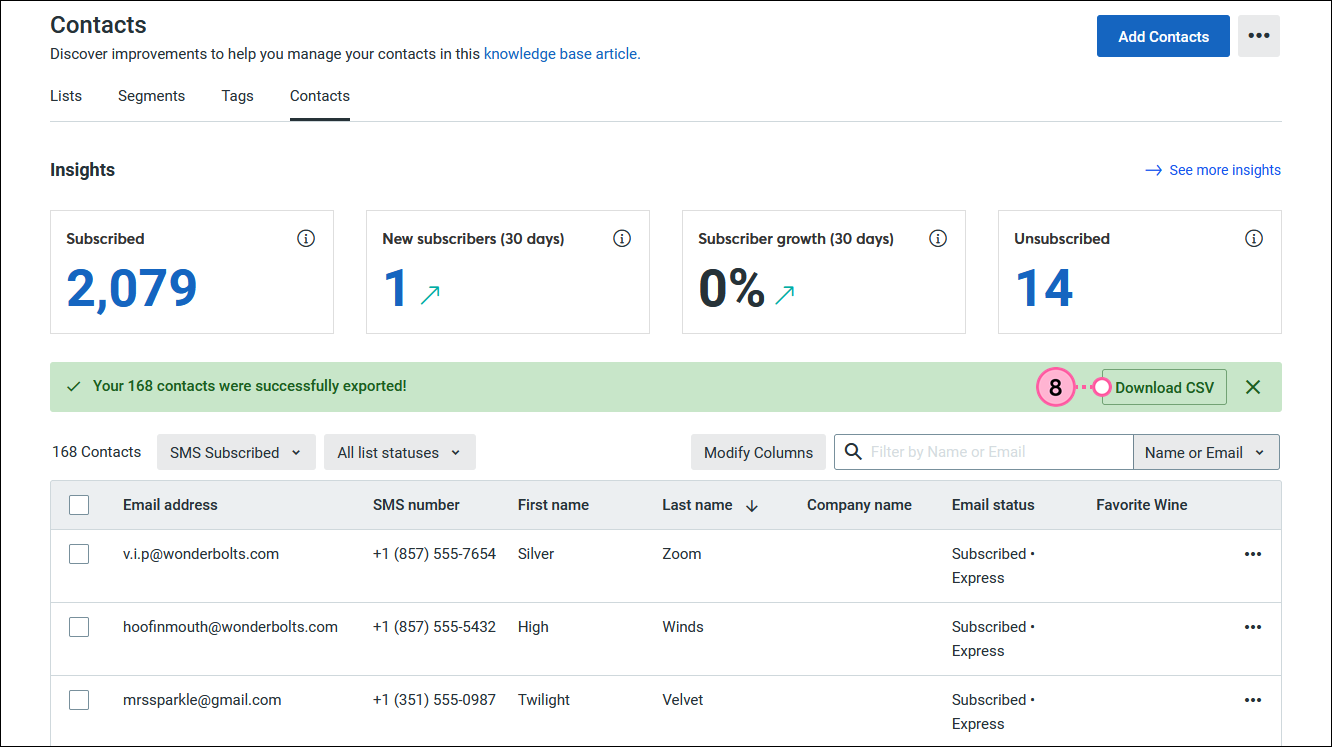Open row actions for v.i.p@wonderbolts.com
The image size is (1332, 747).
tap(1253, 554)
